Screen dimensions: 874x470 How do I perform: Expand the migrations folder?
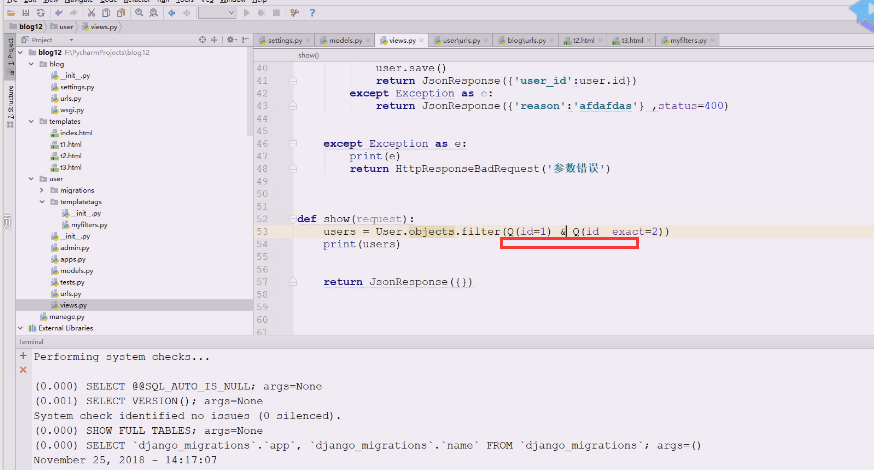click(x=42, y=190)
